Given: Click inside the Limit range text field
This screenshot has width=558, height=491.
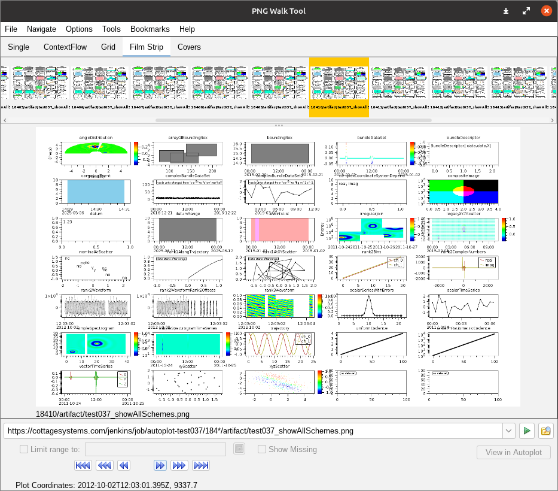Looking at the screenshot, I should [156, 449].
